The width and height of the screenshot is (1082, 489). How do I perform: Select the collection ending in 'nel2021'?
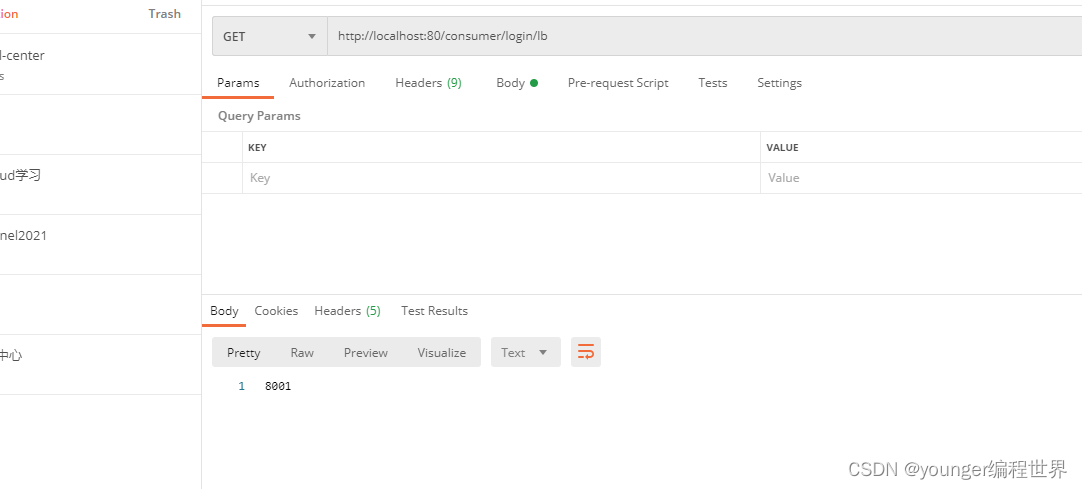click(x=23, y=235)
